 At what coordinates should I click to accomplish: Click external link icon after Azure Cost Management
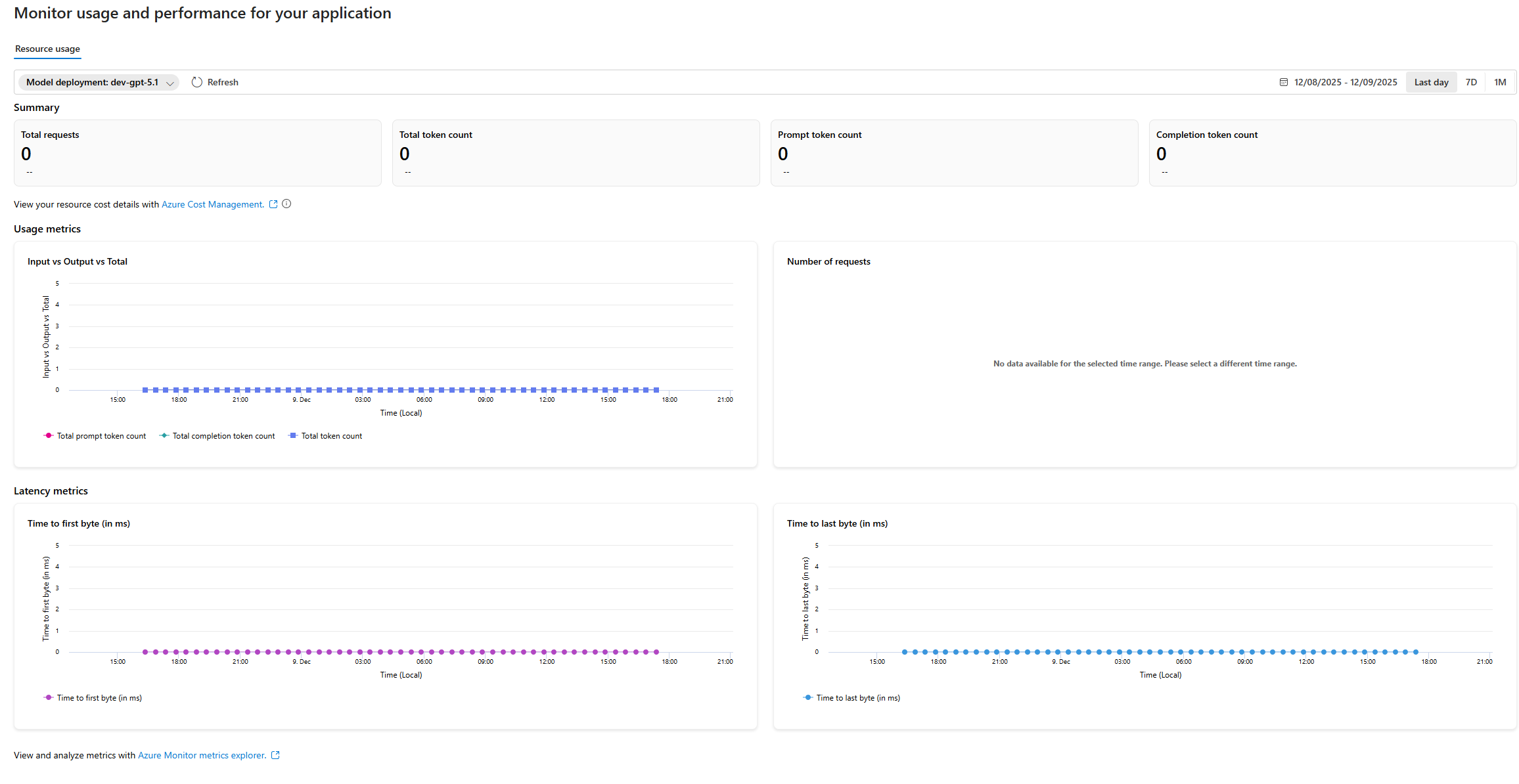(273, 204)
